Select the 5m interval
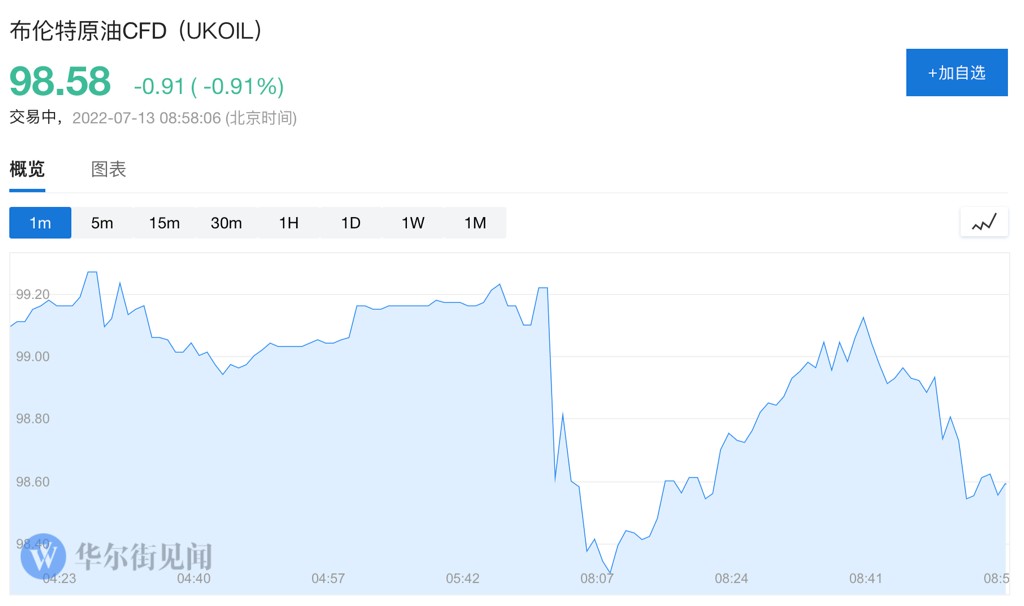The height and width of the screenshot is (606, 1024). pyautogui.click(x=102, y=223)
